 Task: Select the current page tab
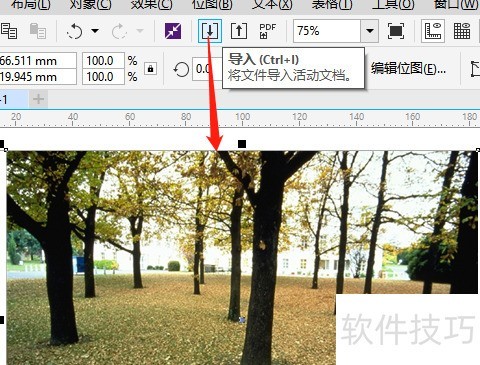coord(13,99)
